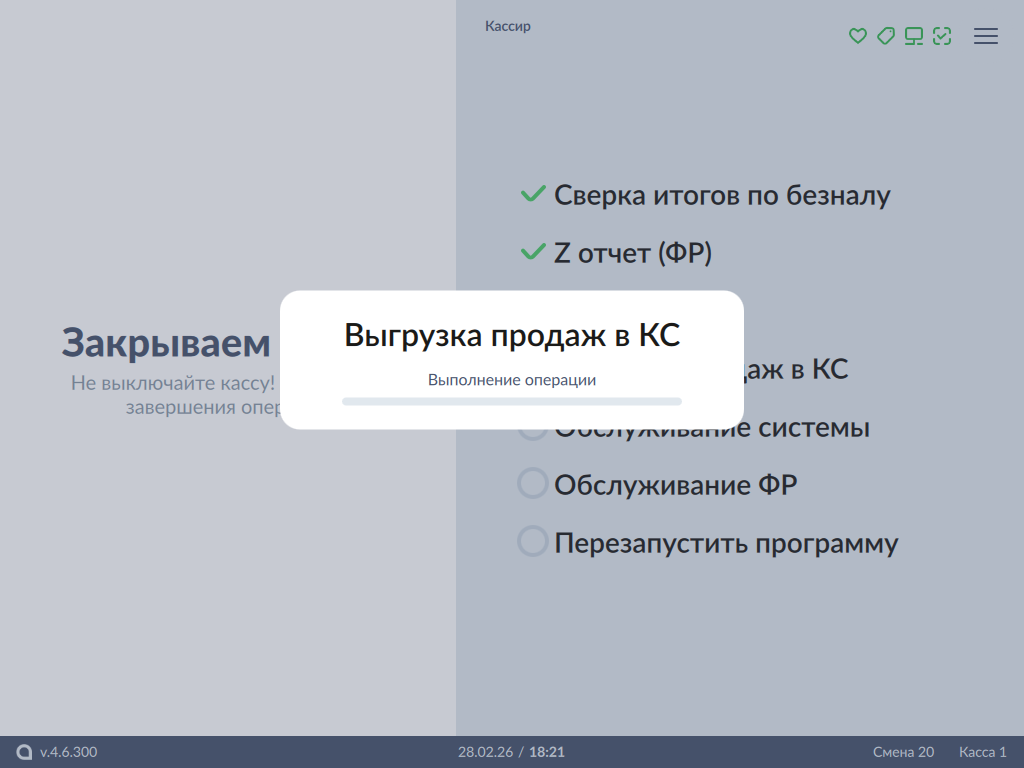Click the Кассир label at the top

(x=508, y=26)
